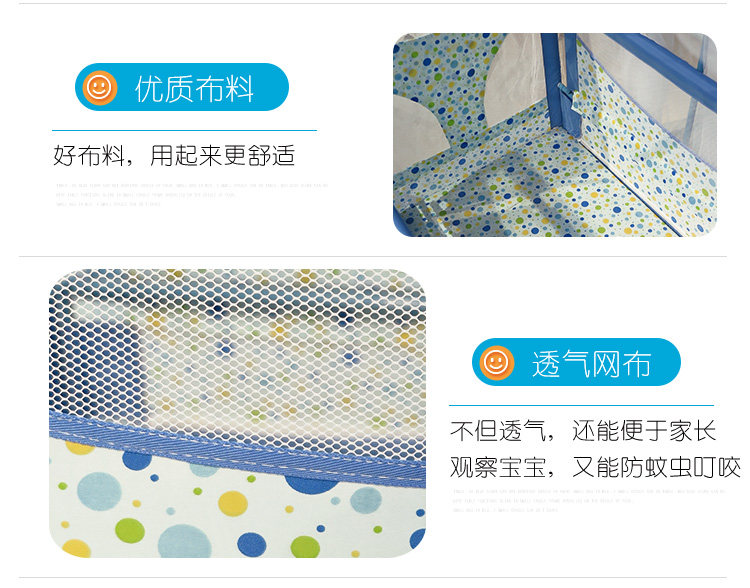Click the dark blue dot at bottom of fabric
750x588 pixels.
click(252, 545)
